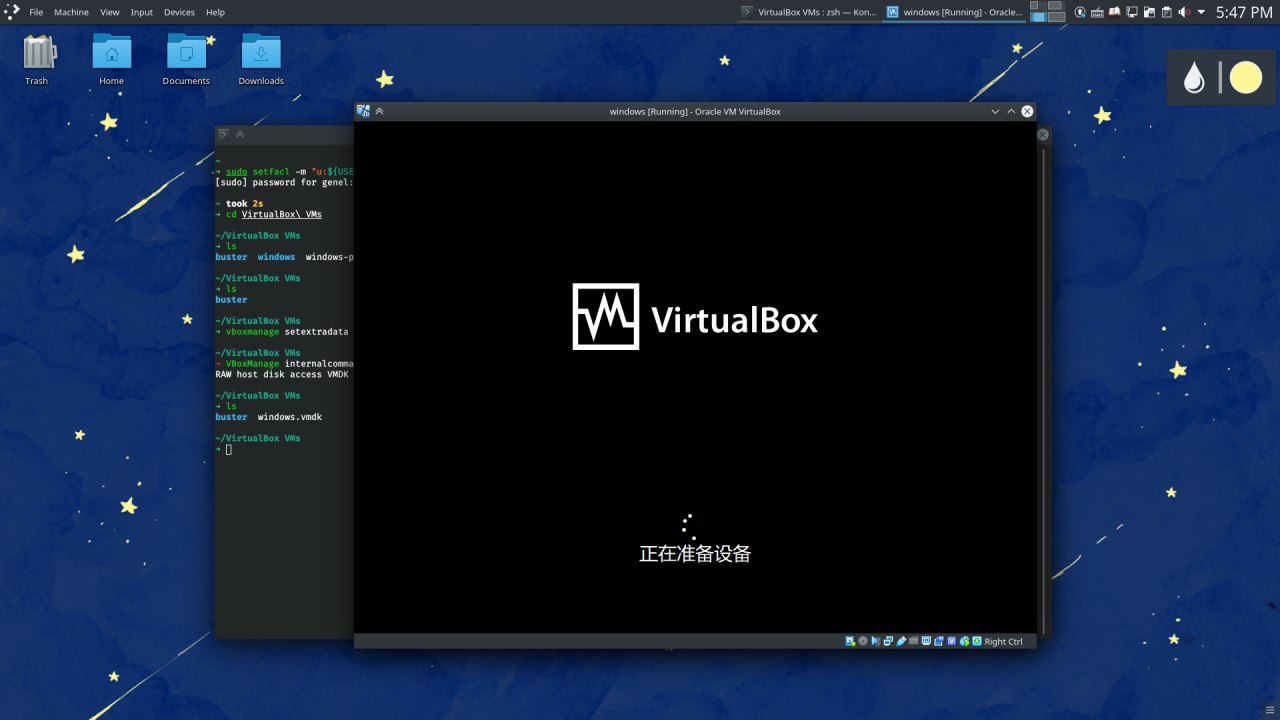This screenshot has height=720, width=1280.
Task: Close the windows [Running] VirtualBox window
Action: (1027, 111)
